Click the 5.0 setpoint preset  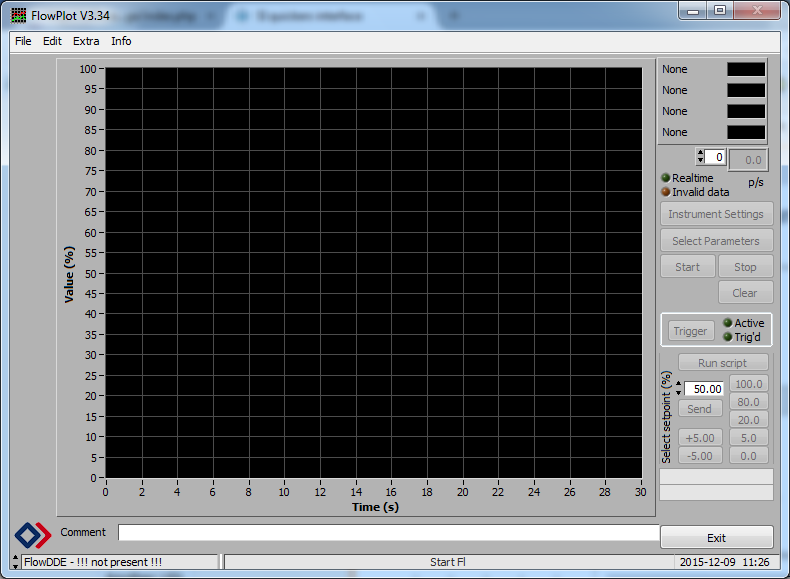(749, 438)
